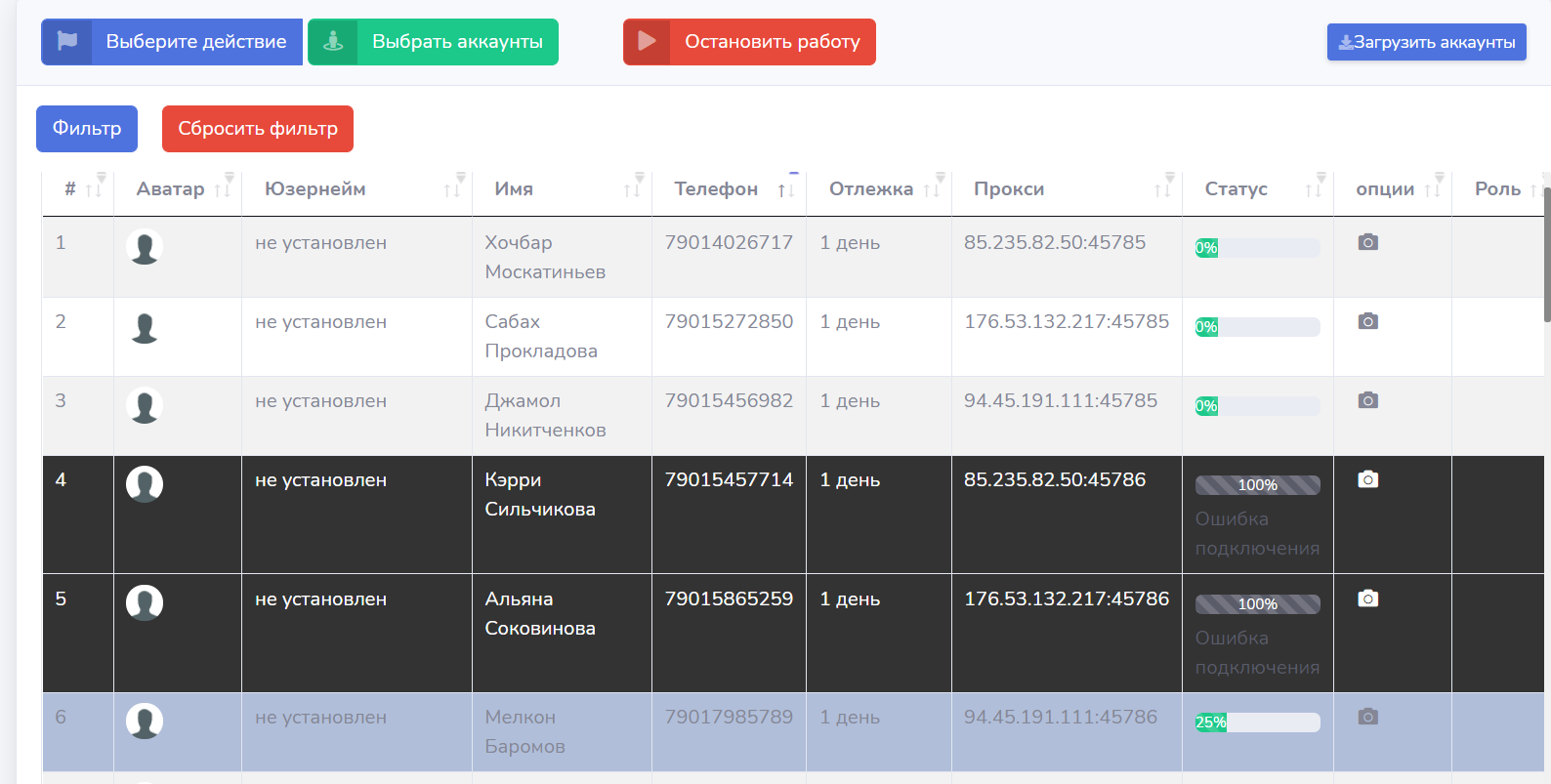The width and height of the screenshot is (1551, 784).
Task: Click camera icon for Альяна Соковинова row
Action: 1367,598
